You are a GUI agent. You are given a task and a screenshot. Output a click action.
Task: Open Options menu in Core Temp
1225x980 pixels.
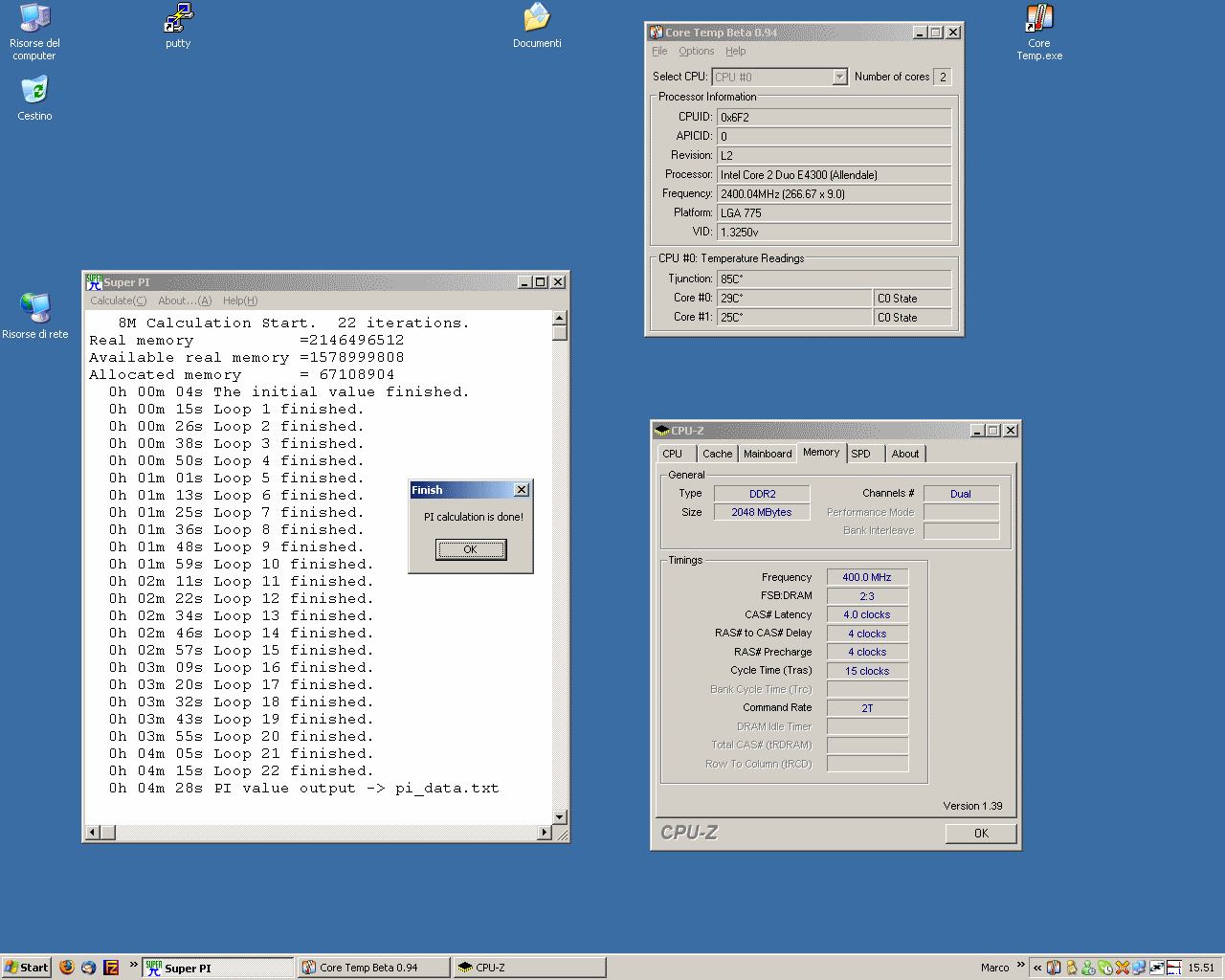tap(697, 51)
